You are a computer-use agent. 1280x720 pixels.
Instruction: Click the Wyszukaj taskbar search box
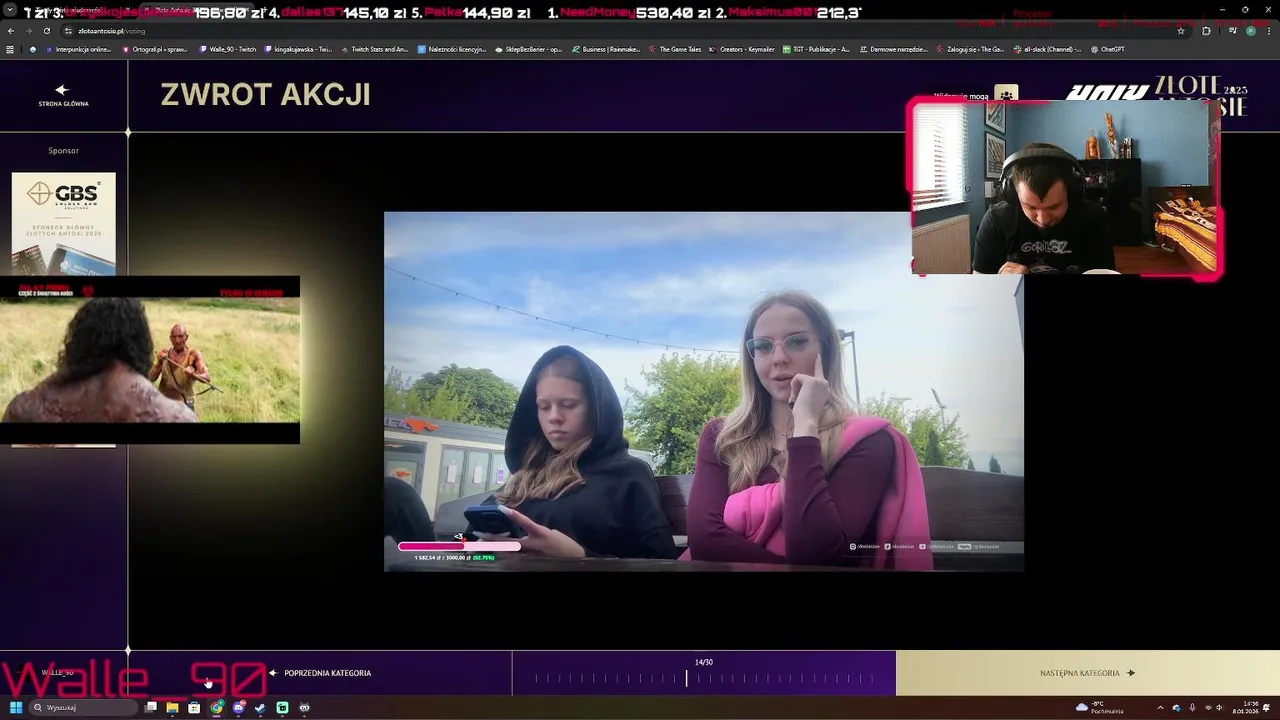pyautogui.click(x=83, y=707)
